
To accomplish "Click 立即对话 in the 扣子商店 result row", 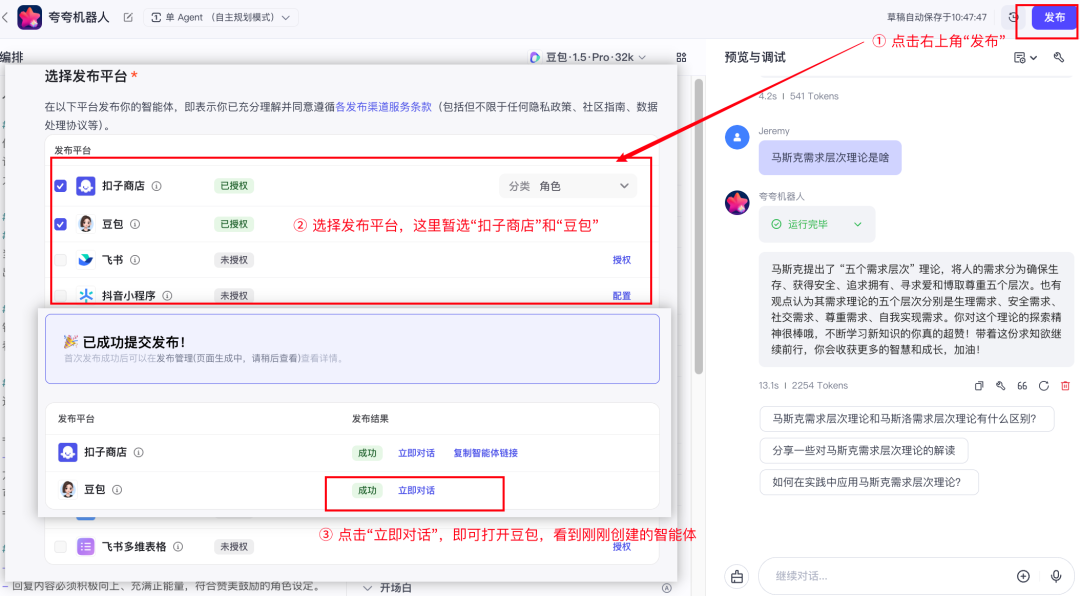I will (416, 453).
